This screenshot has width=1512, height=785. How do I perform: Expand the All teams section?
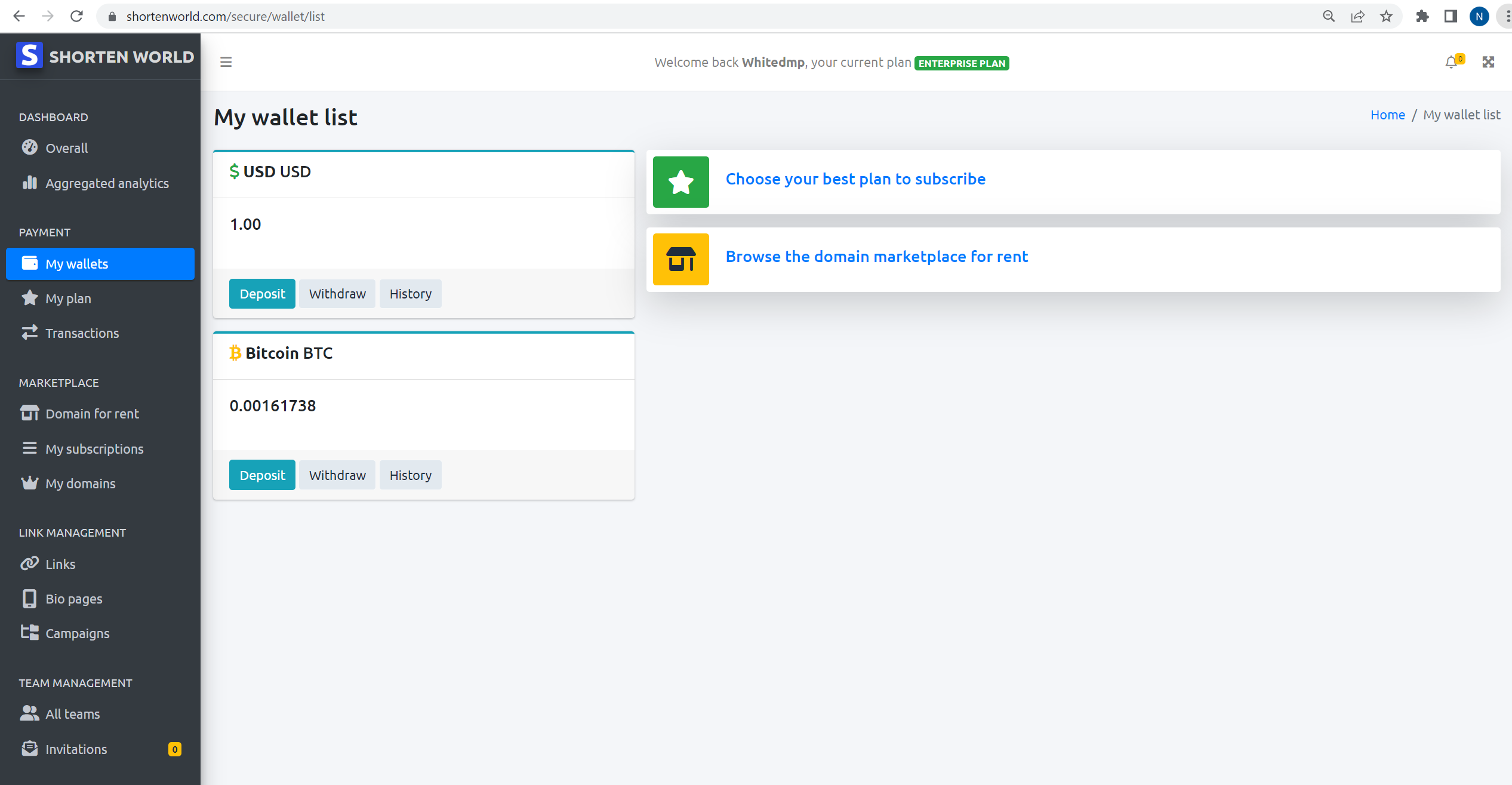pos(72,714)
